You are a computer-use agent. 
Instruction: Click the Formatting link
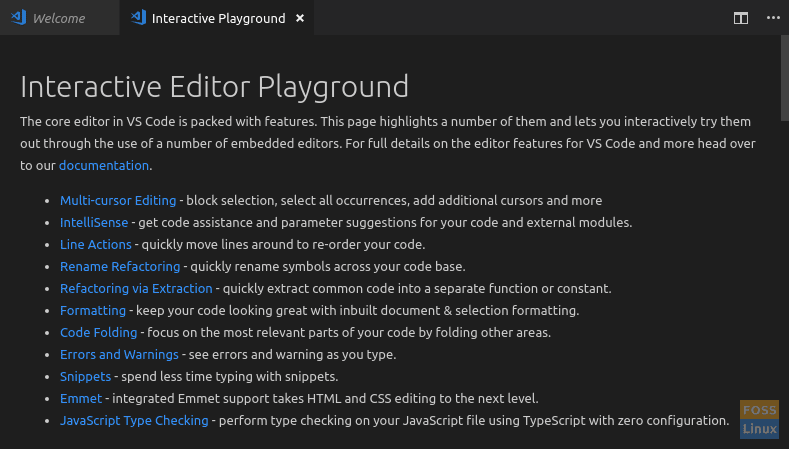coord(93,311)
